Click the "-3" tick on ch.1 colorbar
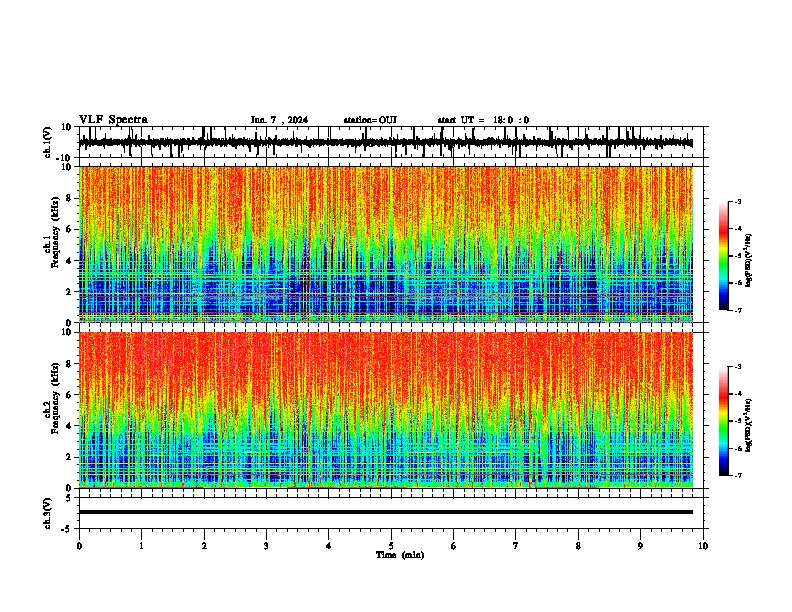The width and height of the screenshot is (792, 612). pos(738,201)
